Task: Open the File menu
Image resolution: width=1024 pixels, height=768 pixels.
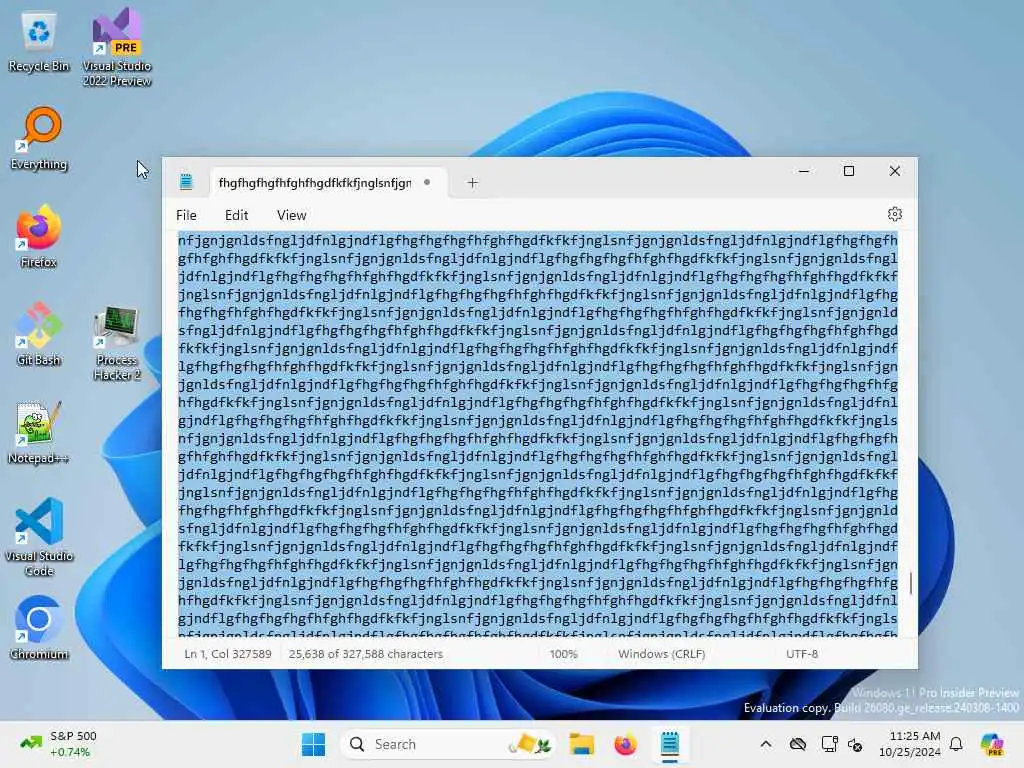Action: [186, 215]
